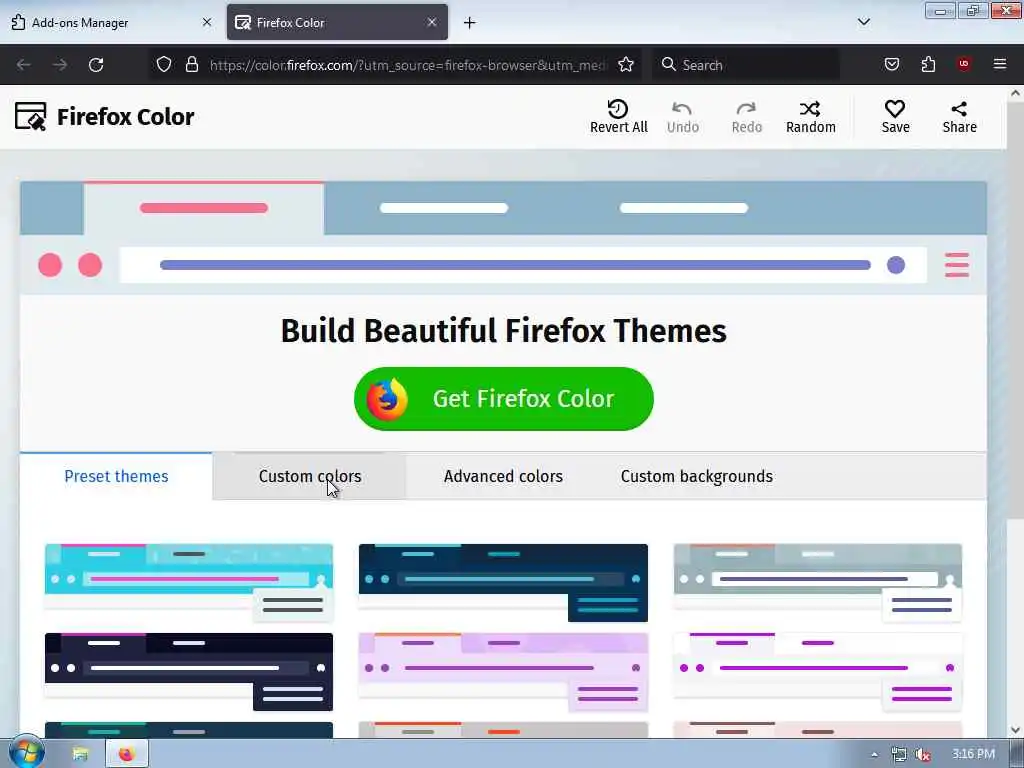1024x768 pixels.
Task: Show hidden system tray icons
Action: point(874,754)
